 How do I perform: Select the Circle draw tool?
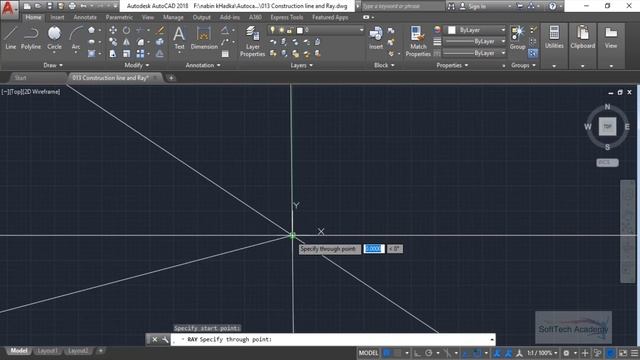[54, 38]
